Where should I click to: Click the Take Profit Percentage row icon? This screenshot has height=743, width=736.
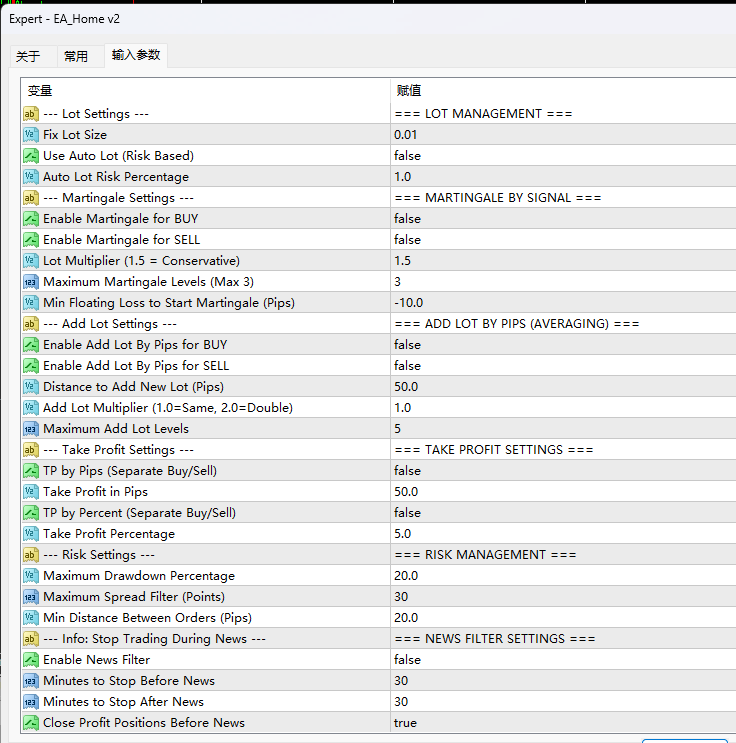pos(30,534)
